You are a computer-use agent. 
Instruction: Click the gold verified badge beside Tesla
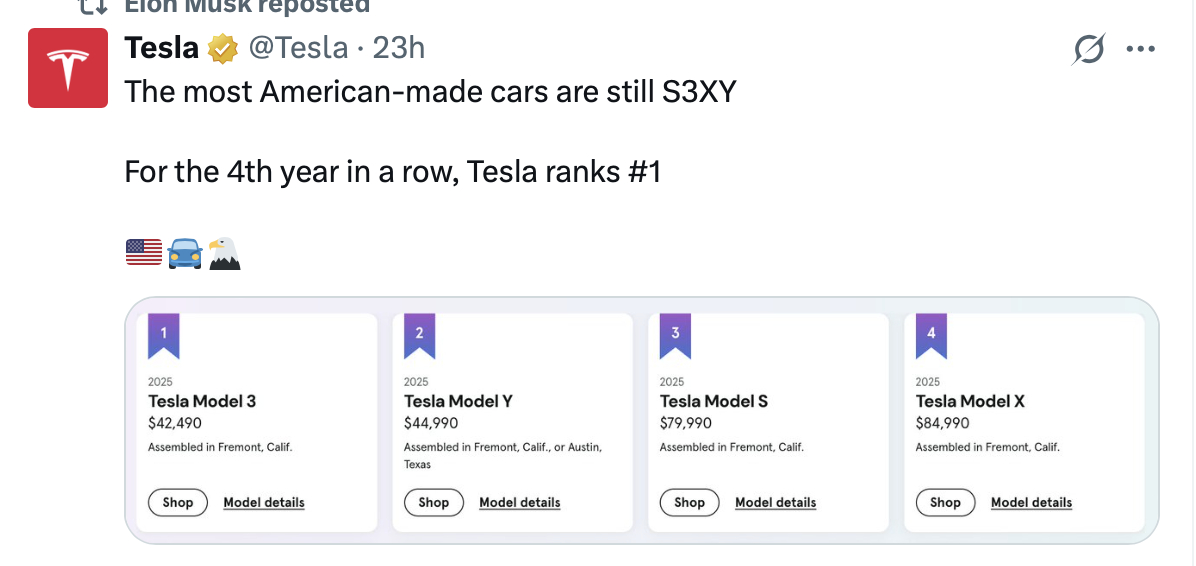point(223,49)
